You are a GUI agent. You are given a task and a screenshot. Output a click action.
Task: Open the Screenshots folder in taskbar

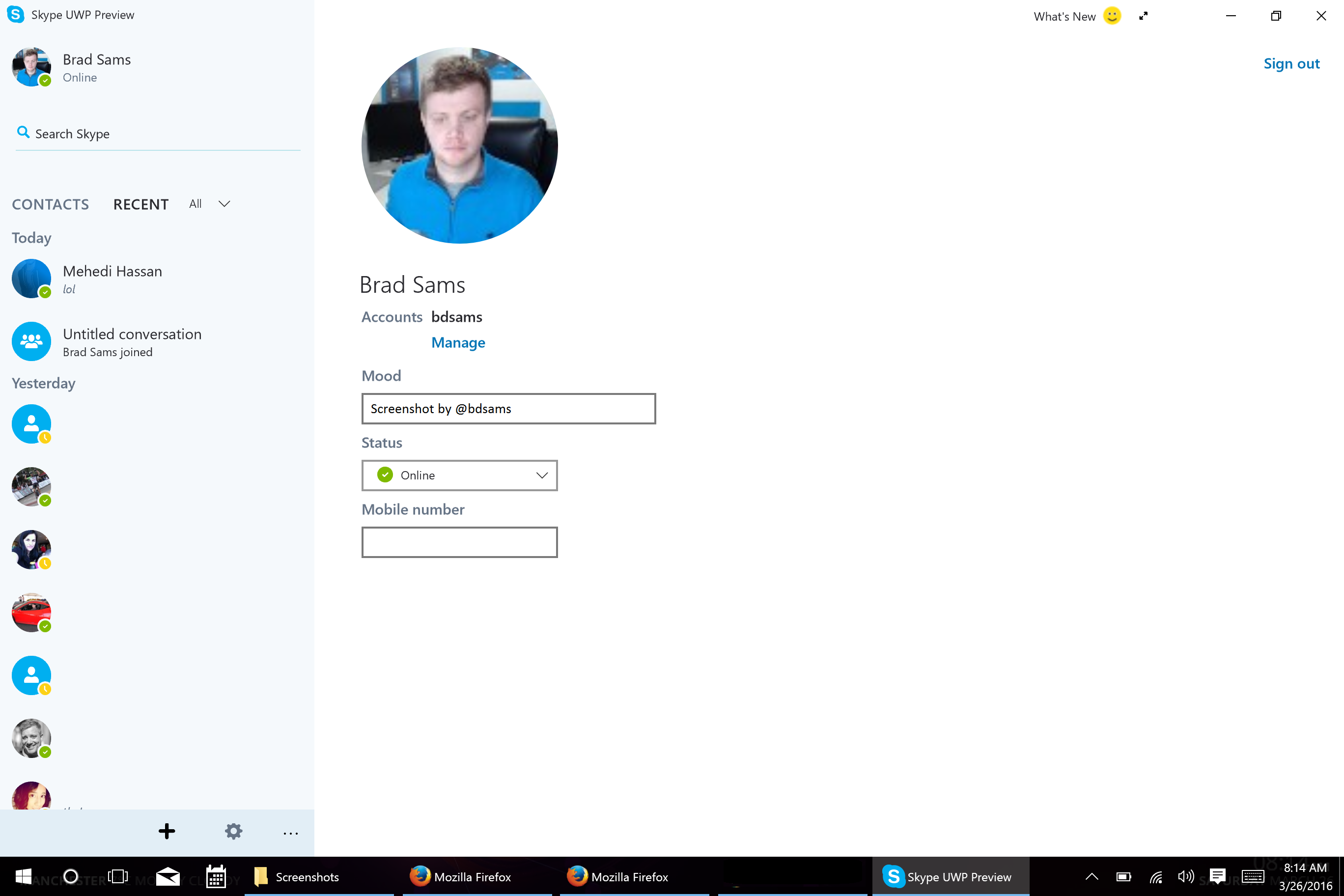(307, 876)
